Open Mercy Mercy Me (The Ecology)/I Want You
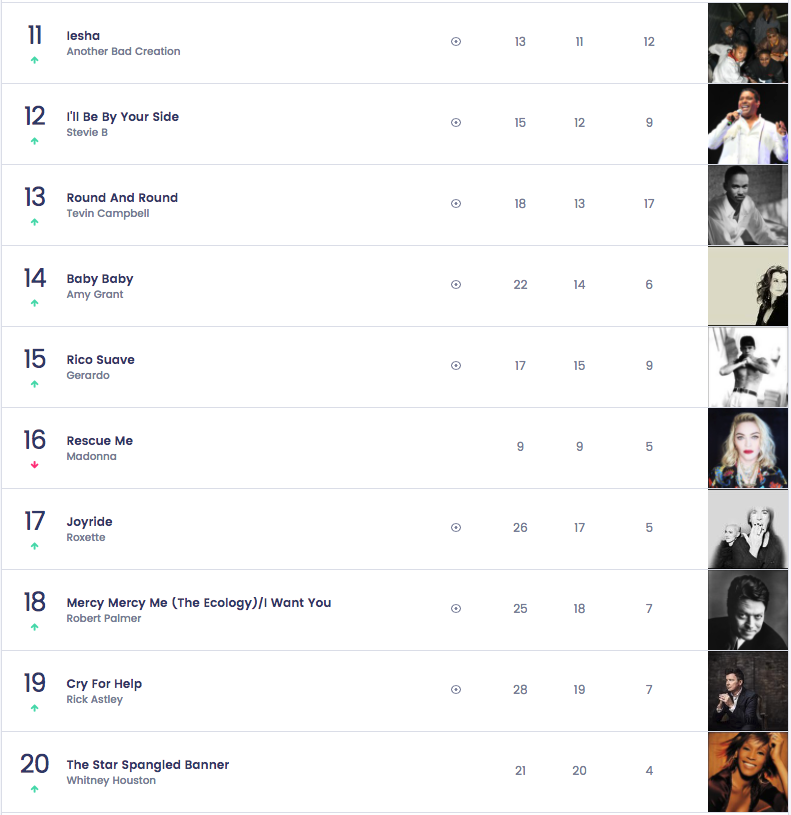Image resolution: width=791 pixels, height=815 pixels. [199, 603]
